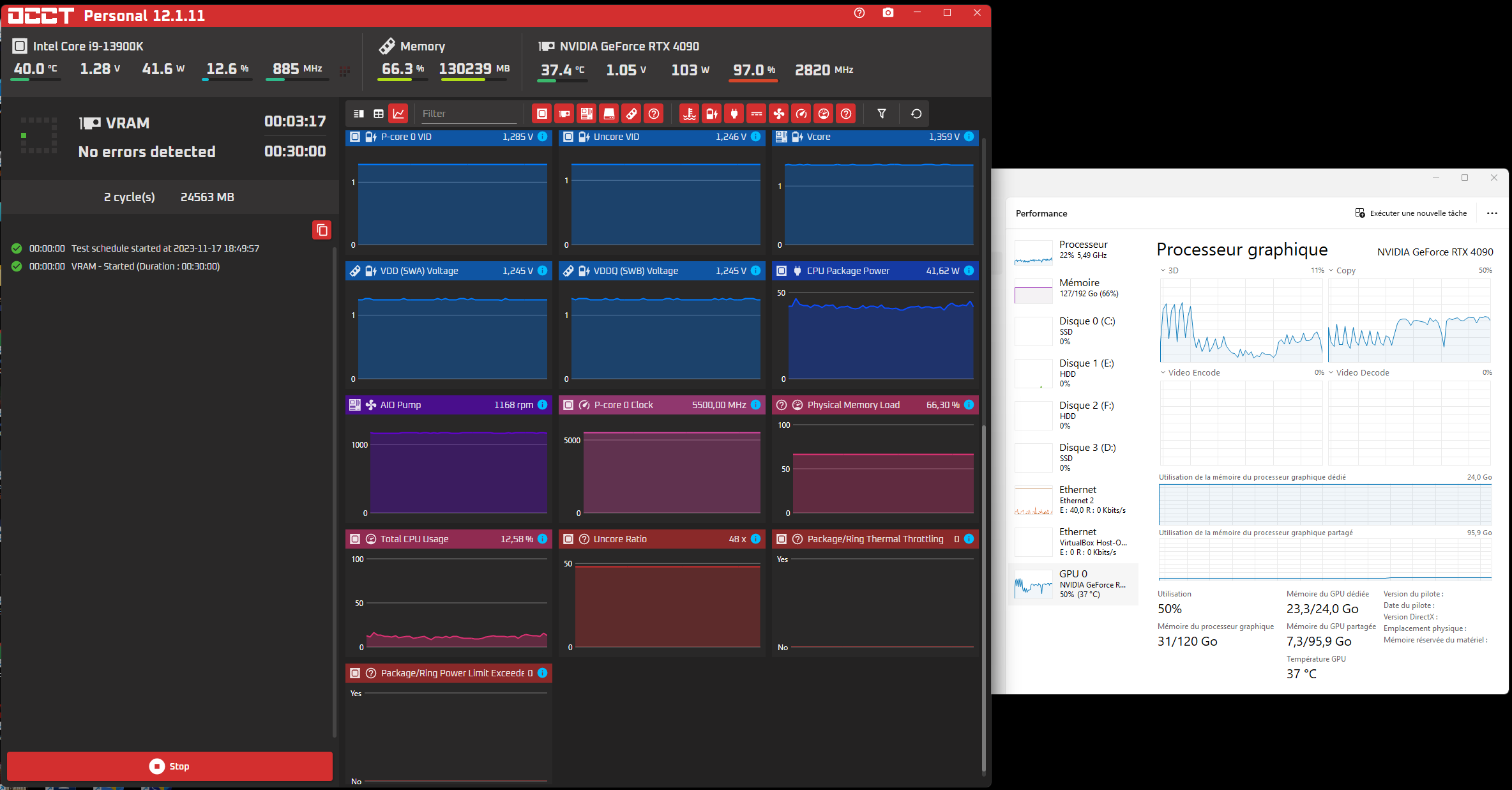Screen dimensions: 1512x790
Task: Open OCCT help from the title bar
Action: [859, 13]
